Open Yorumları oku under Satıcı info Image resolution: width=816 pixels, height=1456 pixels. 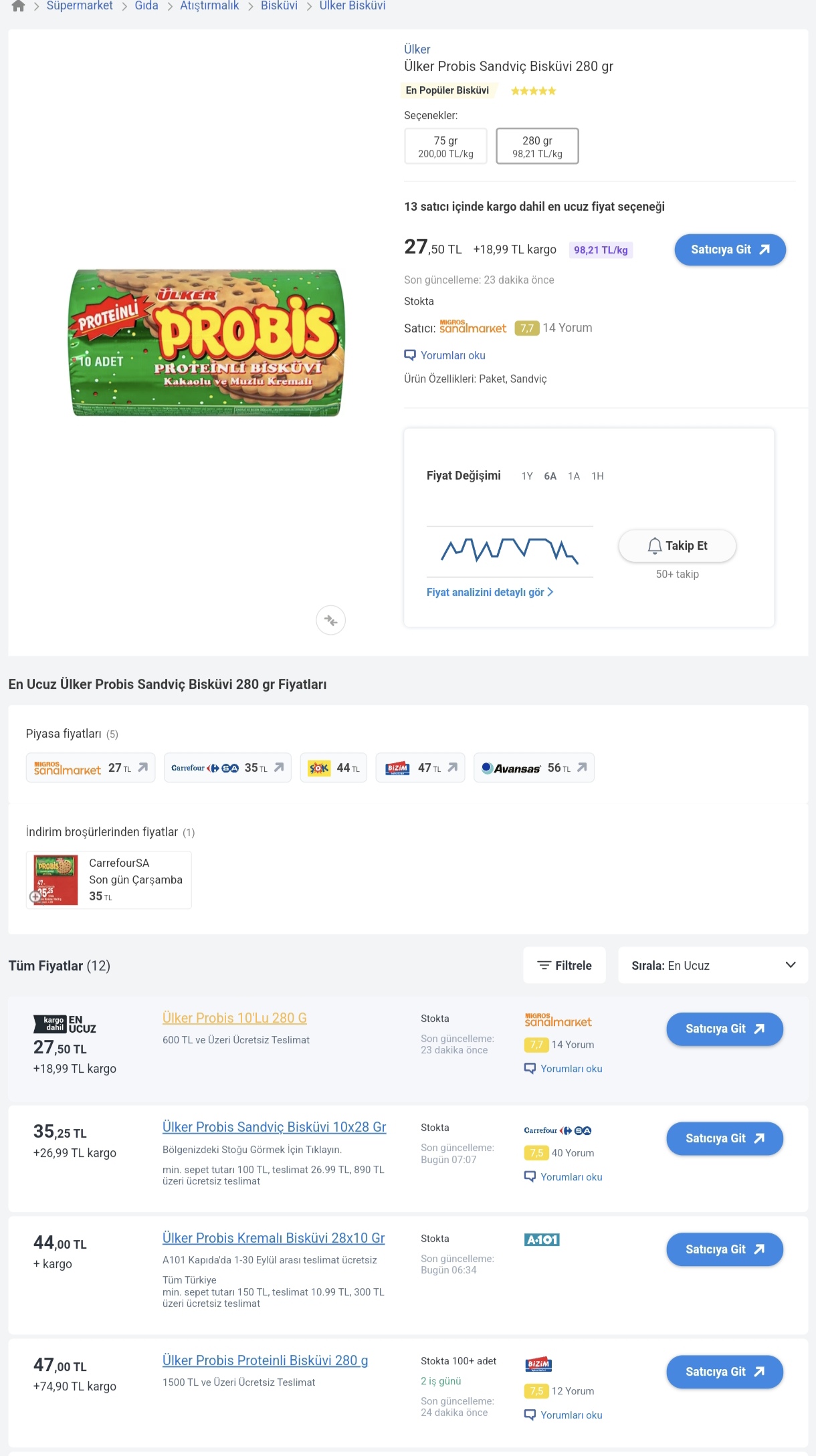tap(452, 356)
